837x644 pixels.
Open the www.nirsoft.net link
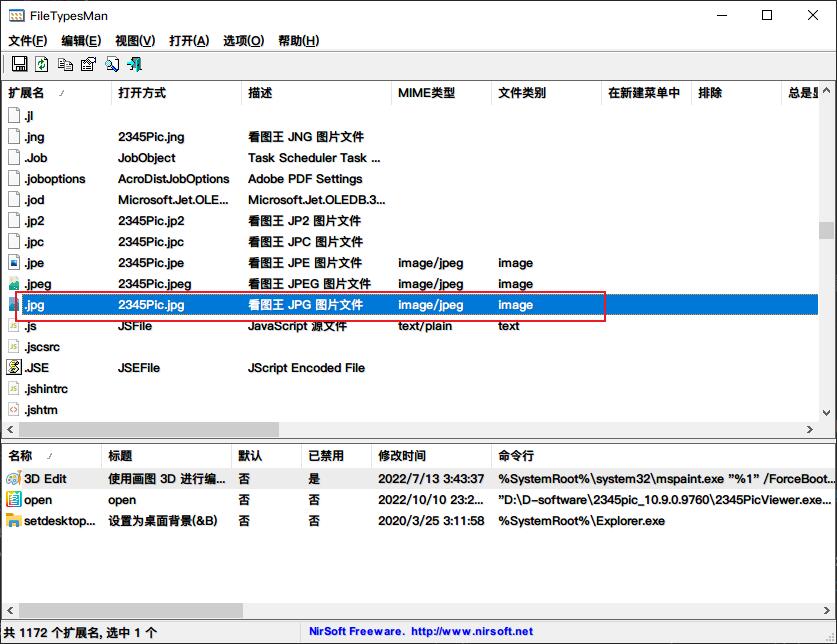tap(471, 632)
